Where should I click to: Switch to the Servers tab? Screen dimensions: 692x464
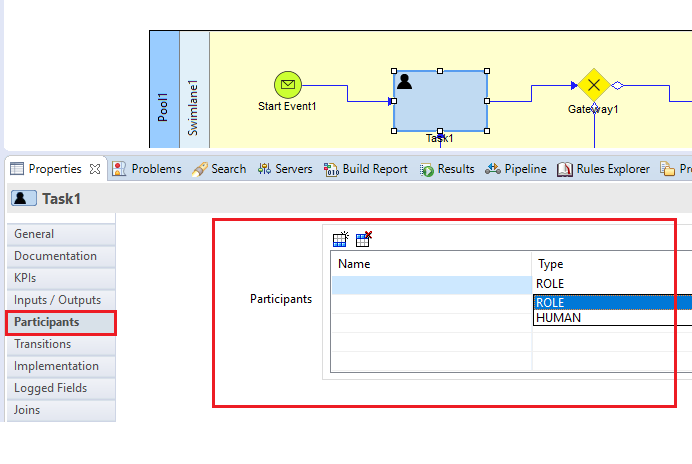pos(285,169)
